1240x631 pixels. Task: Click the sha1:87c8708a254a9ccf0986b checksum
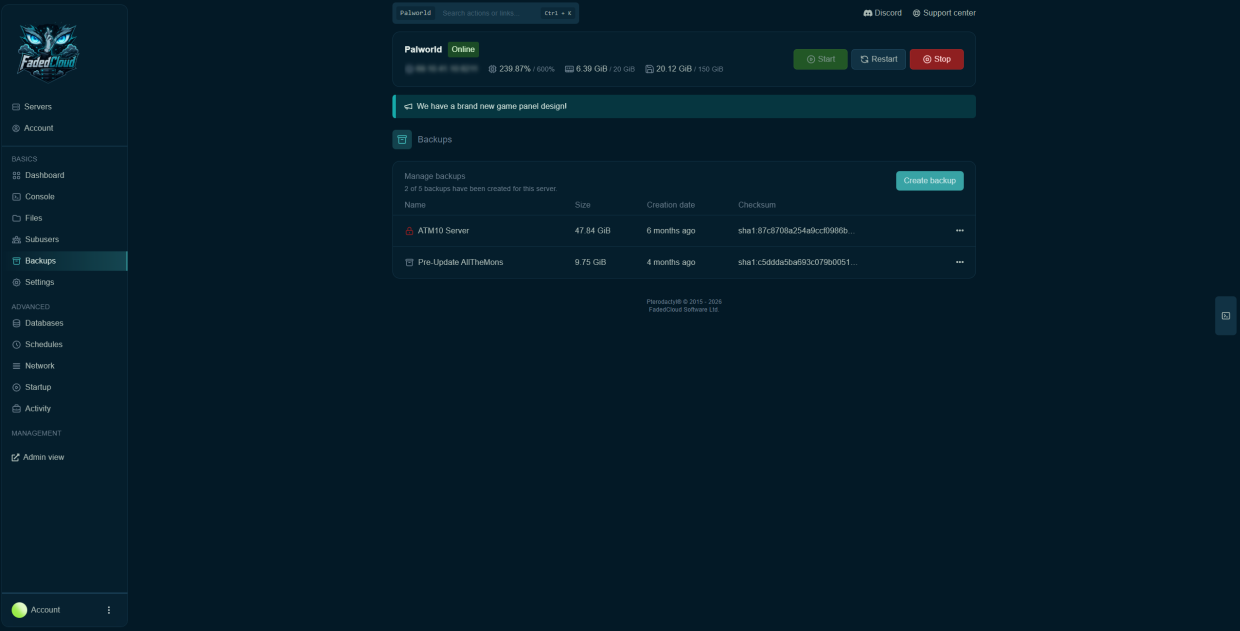796,231
